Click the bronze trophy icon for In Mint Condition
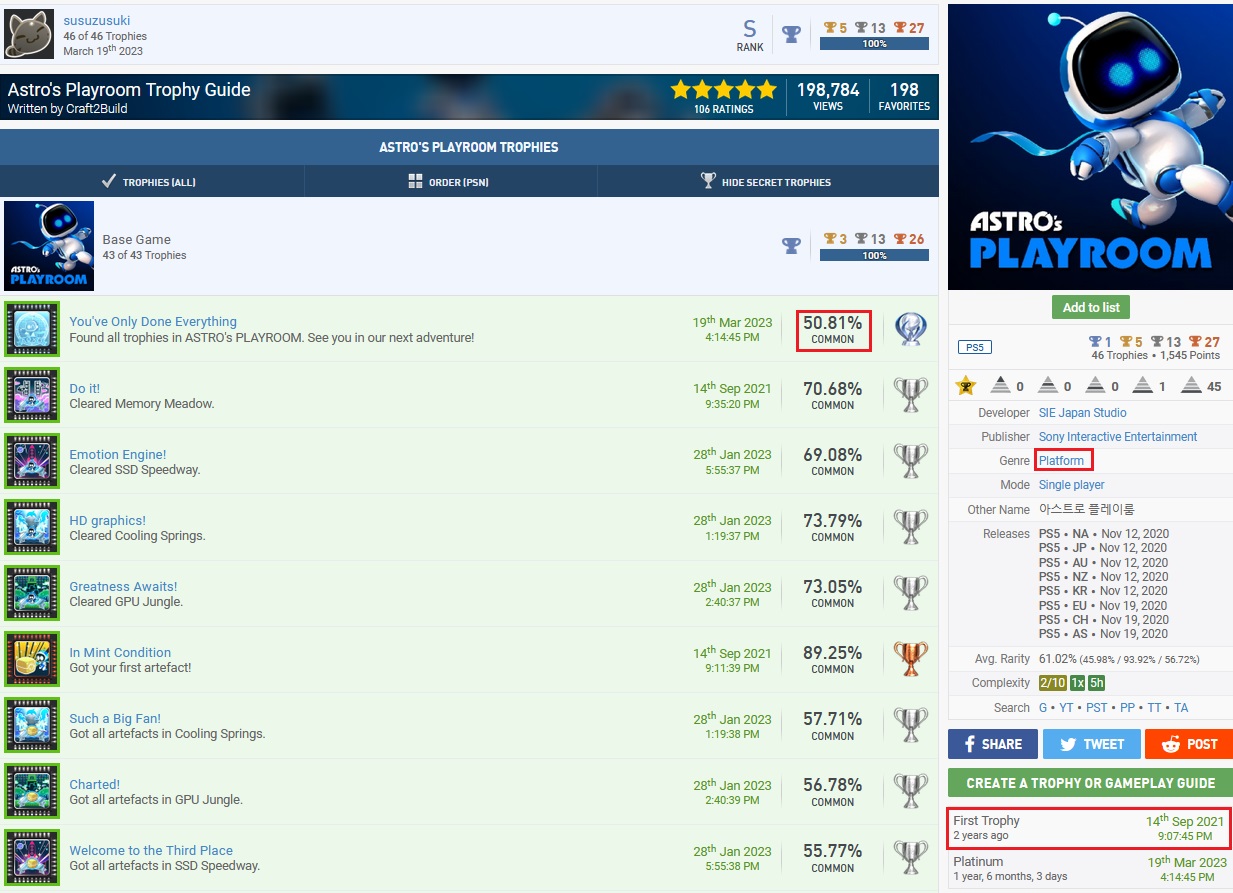The width and height of the screenshot is (1233, 893). [x=910, y=660]
